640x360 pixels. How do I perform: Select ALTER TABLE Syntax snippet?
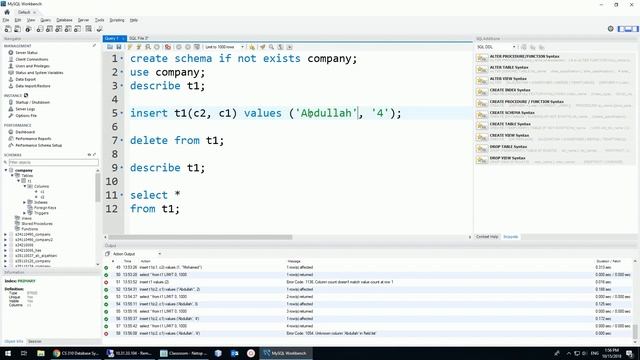(x=555, y=69)
